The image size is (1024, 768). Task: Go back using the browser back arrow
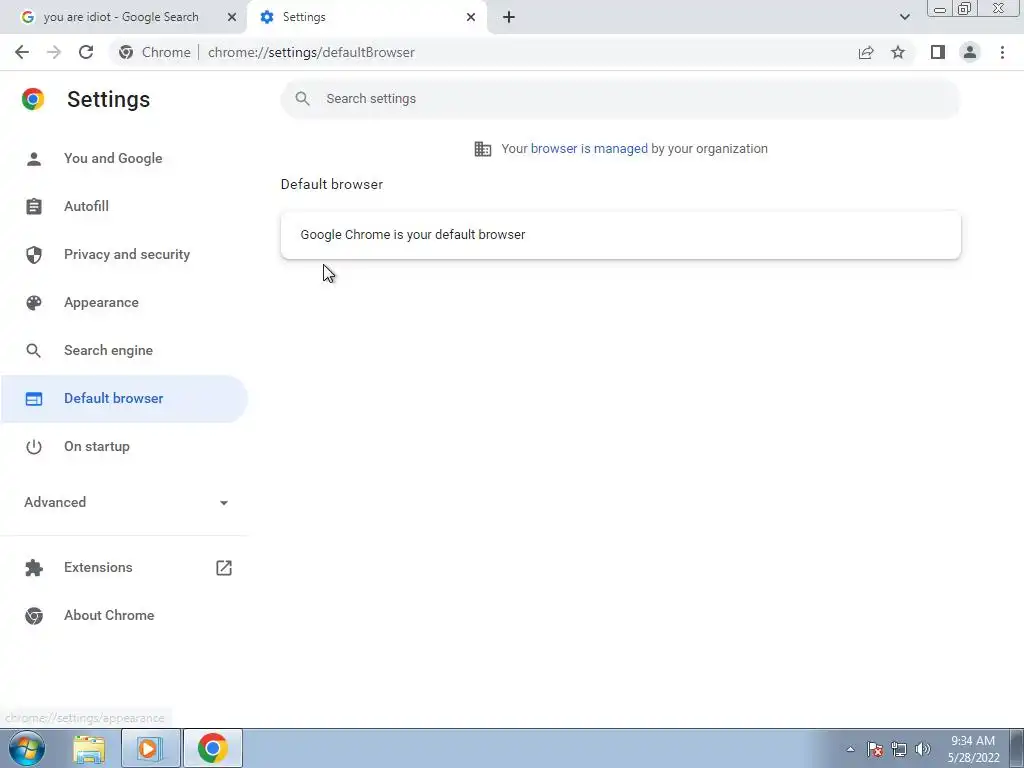(x=22, y=52)
